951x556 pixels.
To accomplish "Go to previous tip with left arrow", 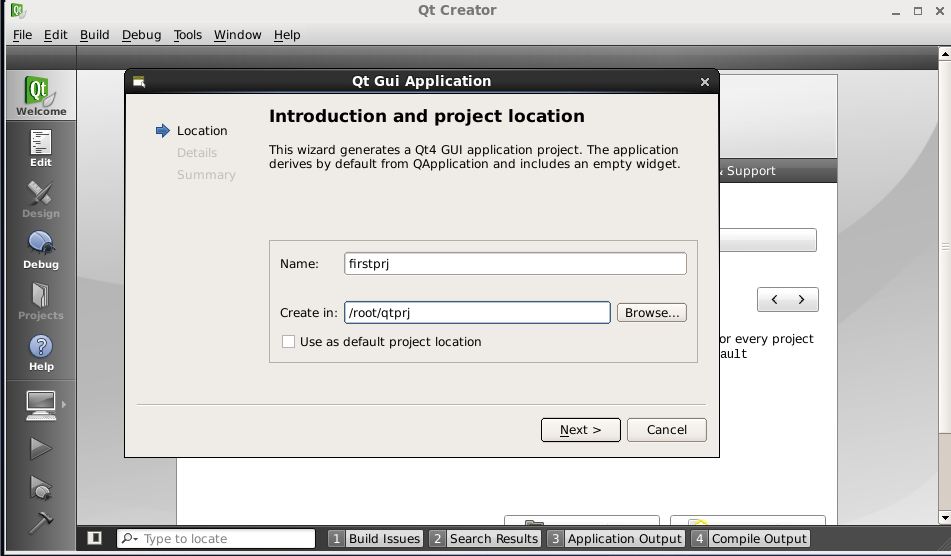I will click(x=774, y=300).
